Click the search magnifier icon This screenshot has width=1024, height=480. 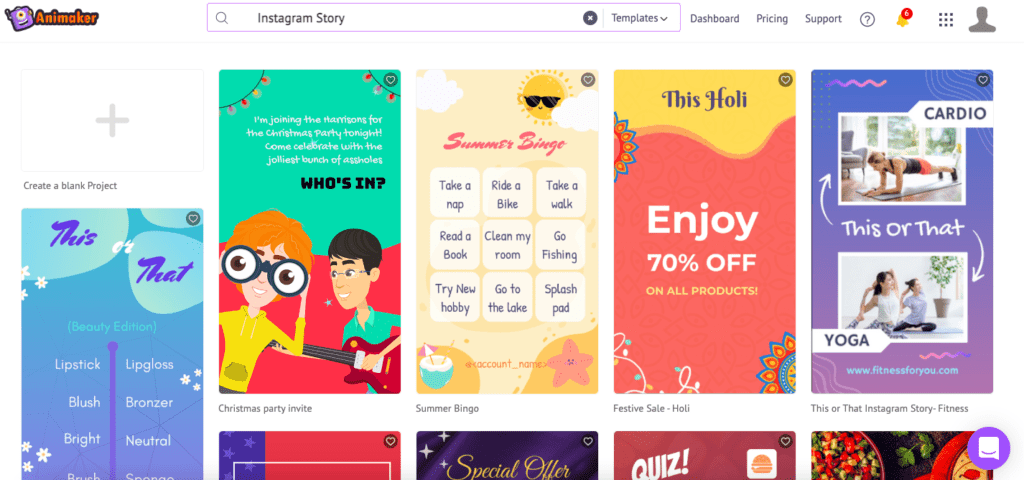pyautogui.click(x=222, y=18)
